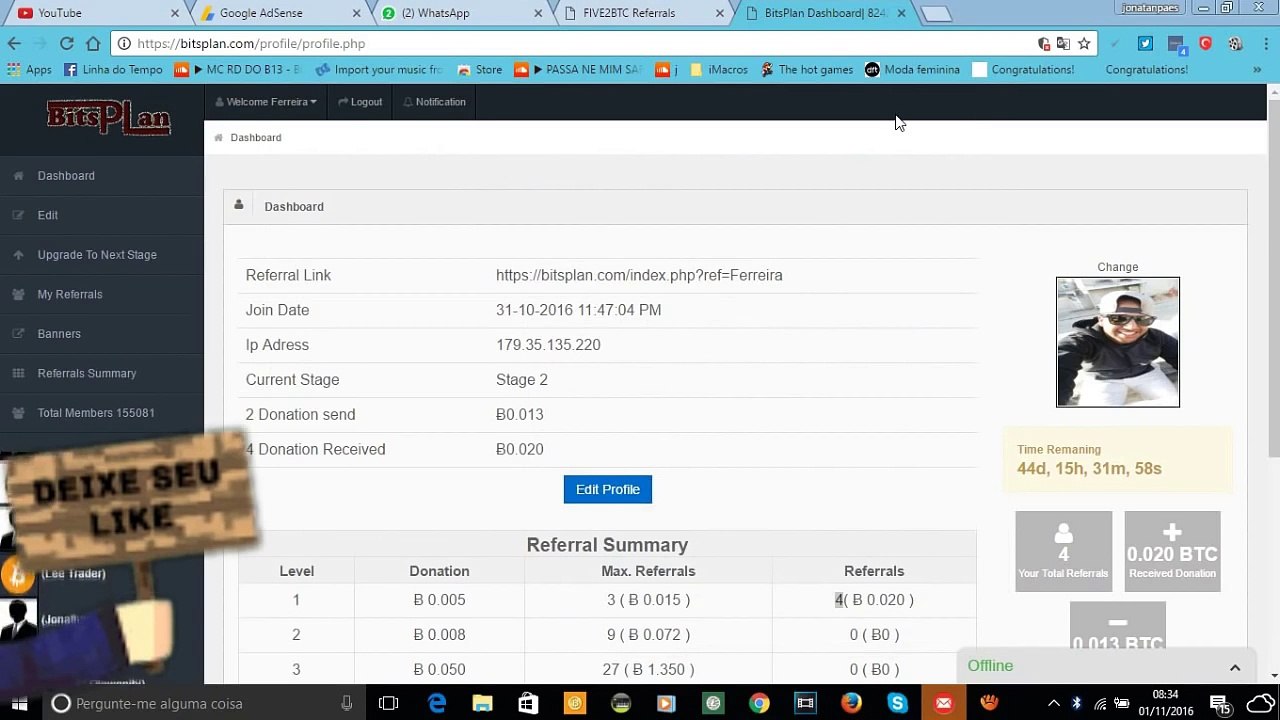The image size is (1280, 720).
Task: Open the iMacros bookmarks folder
Action: [x=719, y=70]
